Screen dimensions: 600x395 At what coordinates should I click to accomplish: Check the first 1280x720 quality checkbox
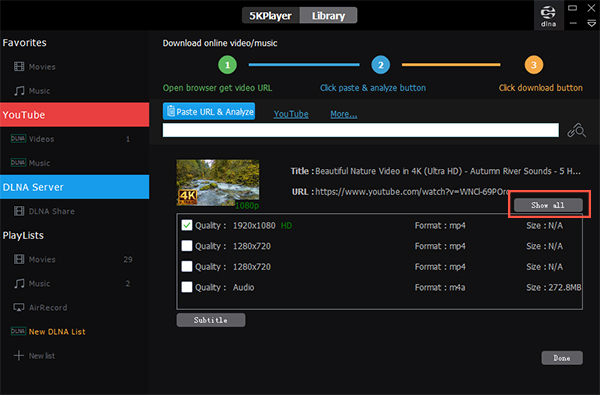point(187,246)
